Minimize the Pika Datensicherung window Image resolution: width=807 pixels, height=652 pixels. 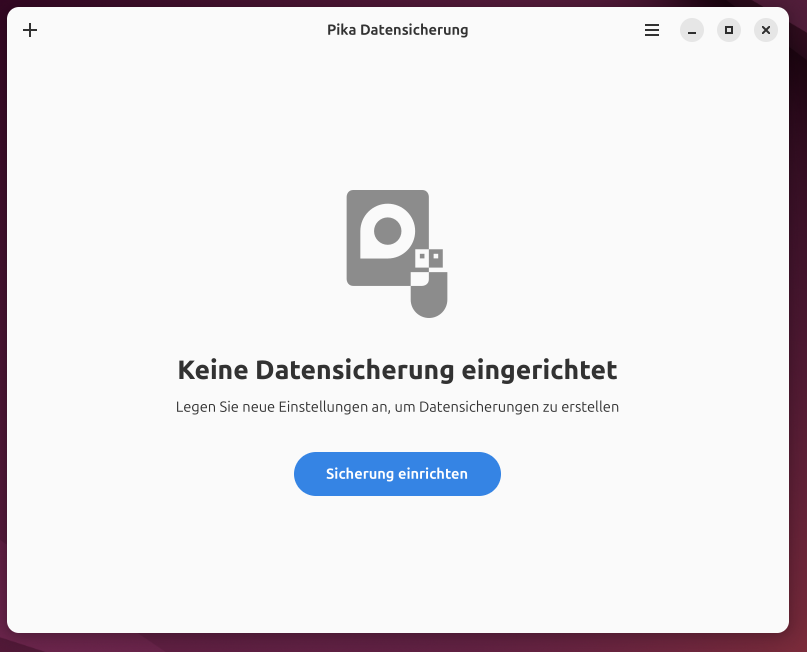tap(692, 30)
